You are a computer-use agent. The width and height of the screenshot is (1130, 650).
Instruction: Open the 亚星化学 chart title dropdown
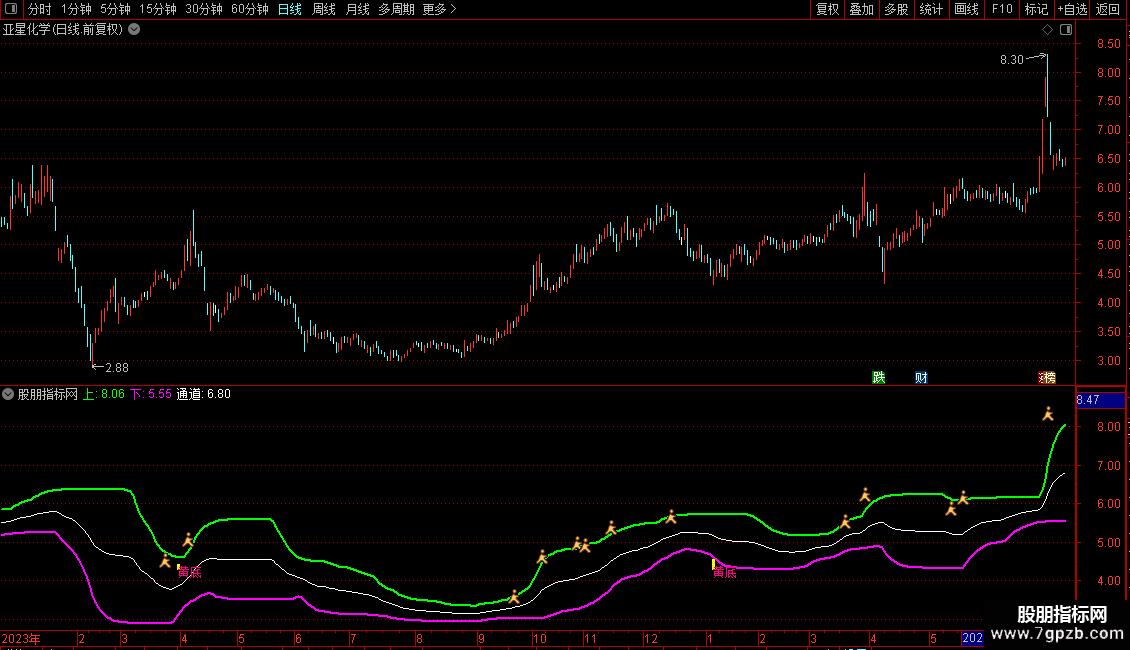click(135, 30)
